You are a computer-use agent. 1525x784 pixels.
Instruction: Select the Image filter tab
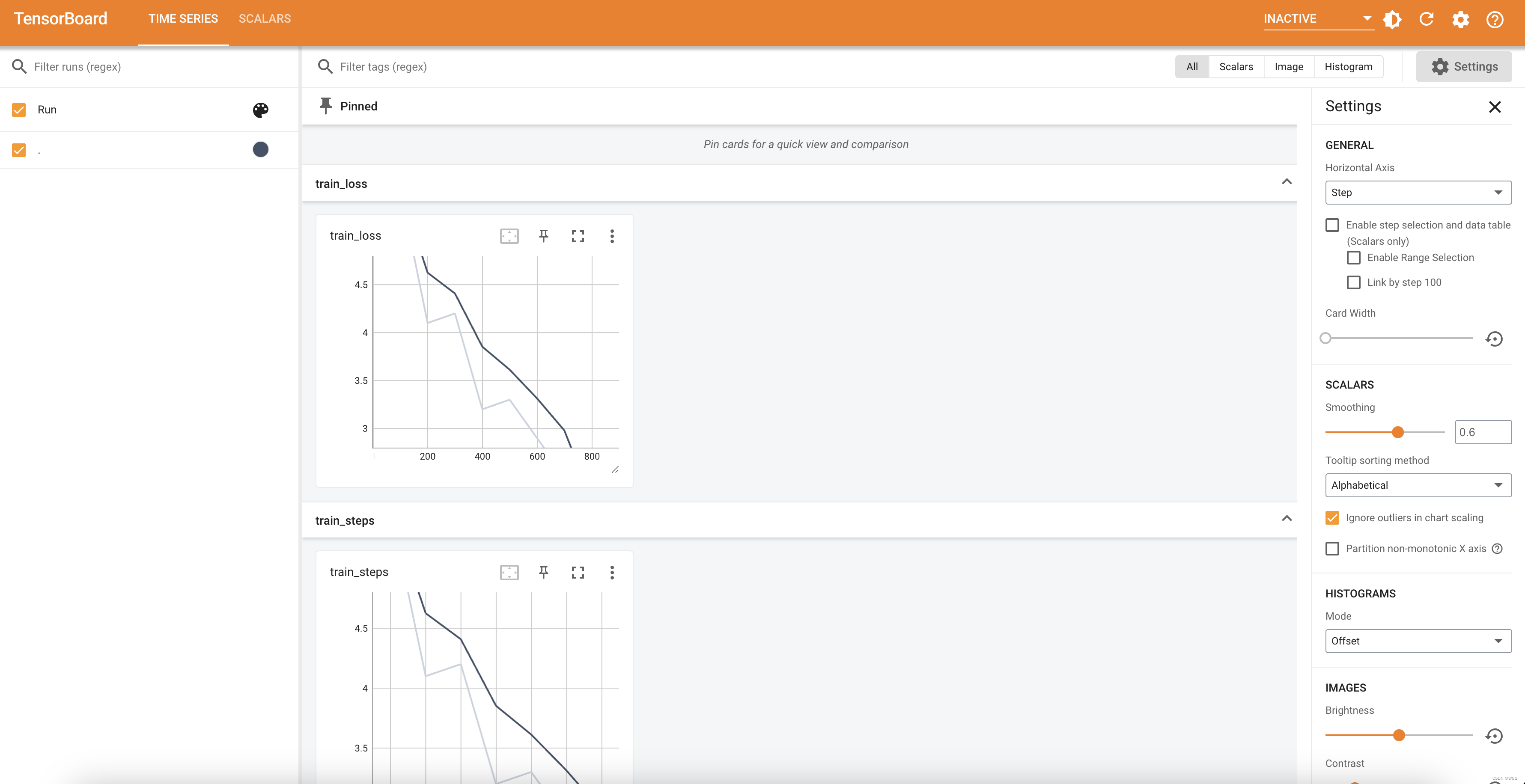point(1289,66)
